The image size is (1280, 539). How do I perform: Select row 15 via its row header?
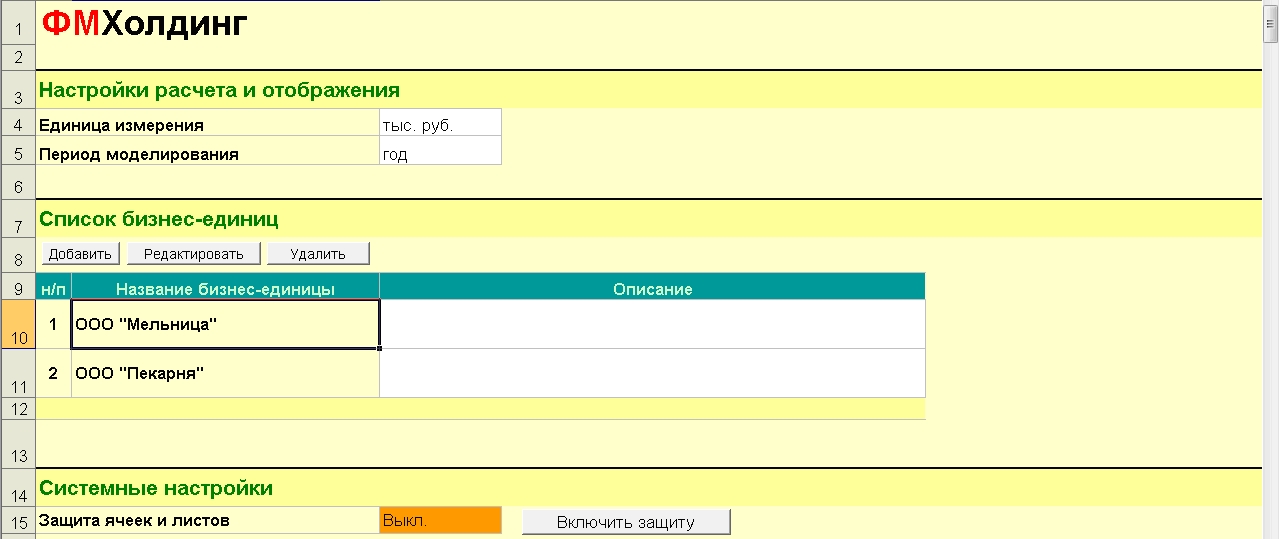coord(18,521)
